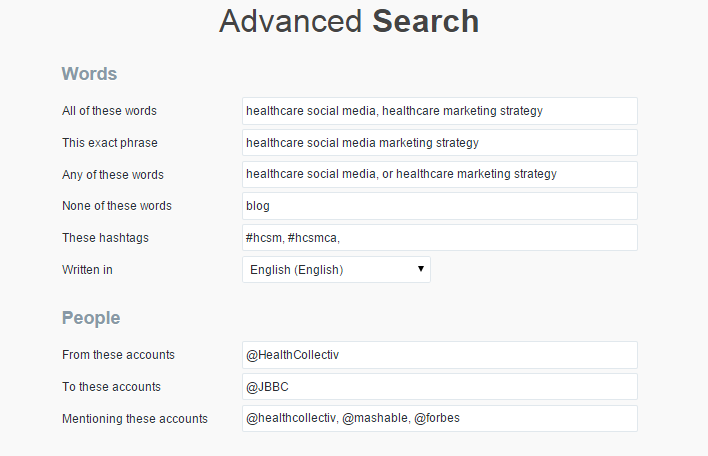Click the 'None of these words' label

(x=117, y=206)
